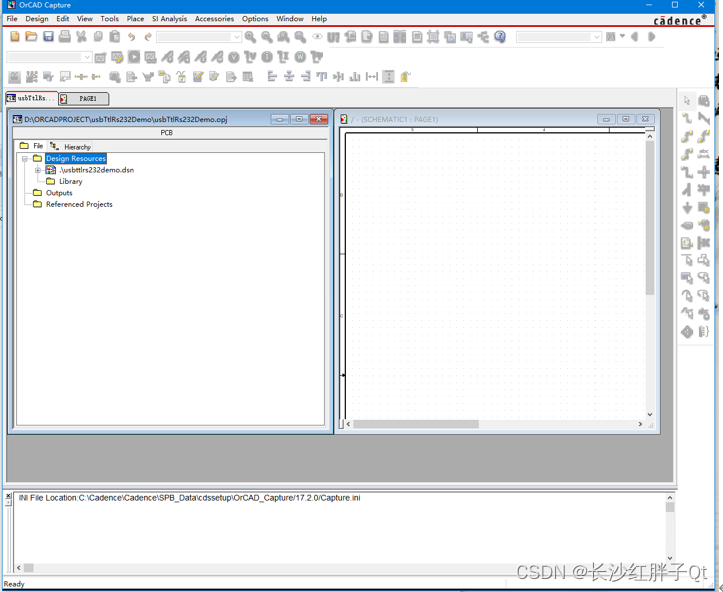The height and width of the screenshot is (592, 723).
Task: Click the align left edges icon
Action: pyautogui.click(x=272, y=77)
